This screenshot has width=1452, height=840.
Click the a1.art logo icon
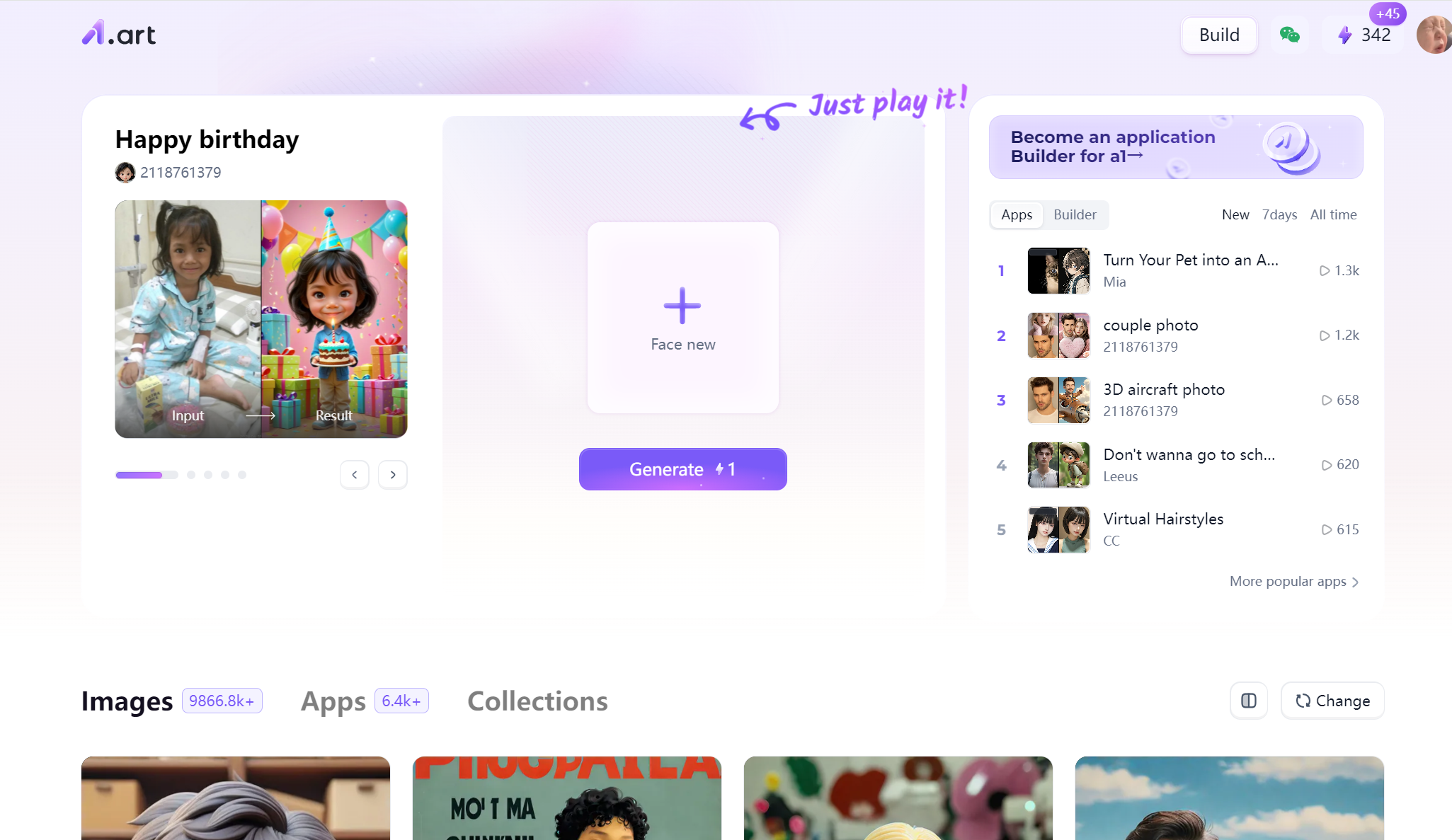(95, 33)
